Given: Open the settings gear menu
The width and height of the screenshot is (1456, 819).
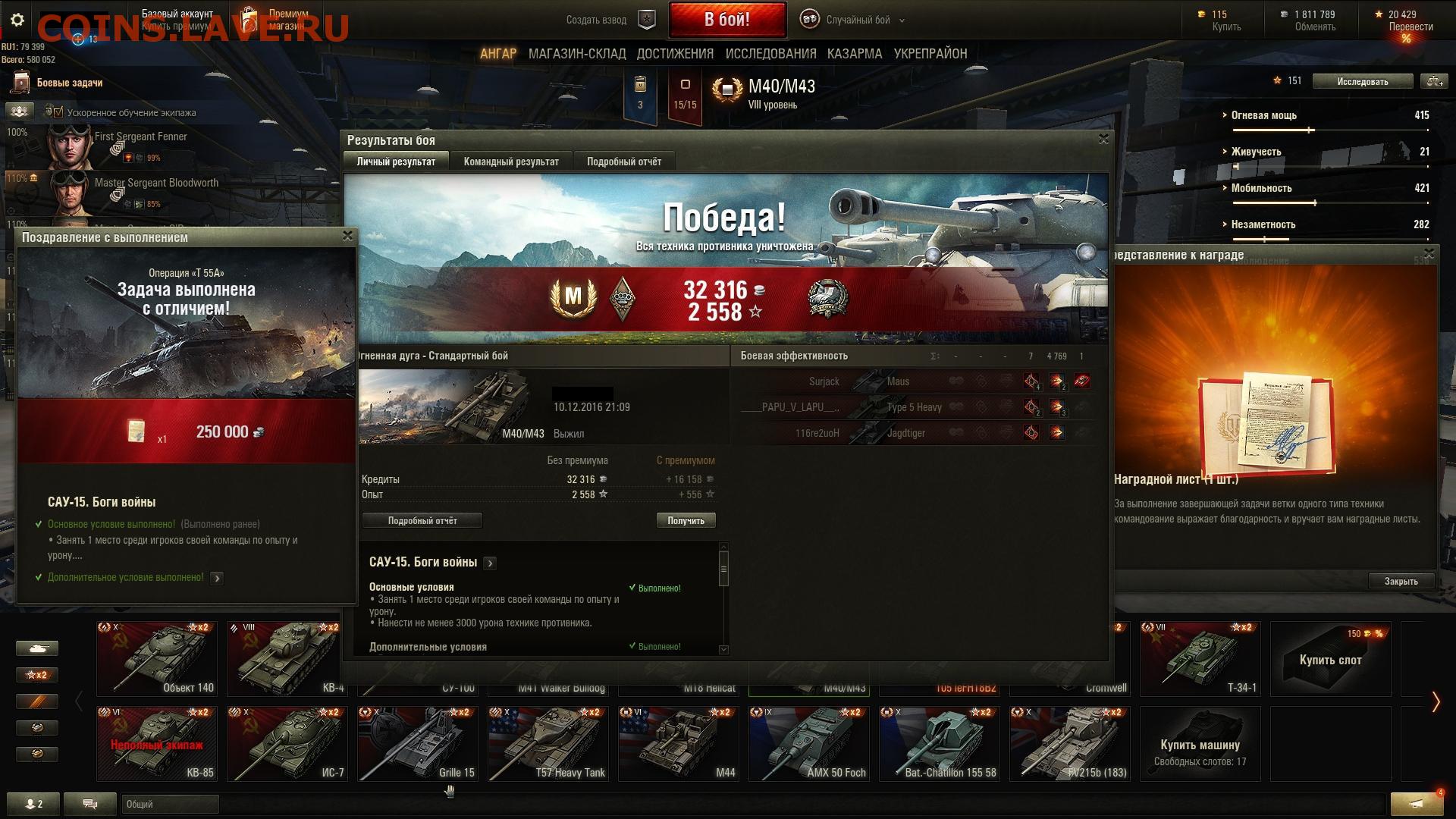Looking at the screenshot, I should tap(17, 20).
